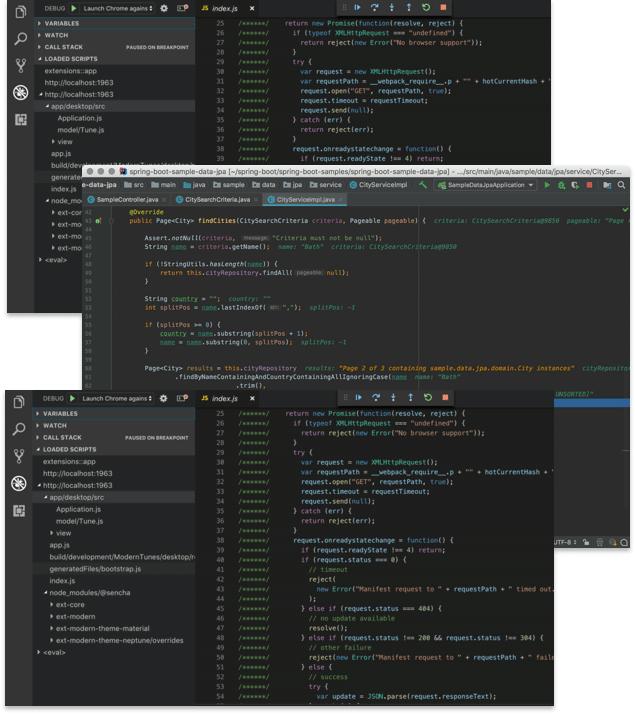Switch to the SampleController.java tab
The height and width of the screenshot is (716, 635).
pyautogui.click(x=125, y=200)
